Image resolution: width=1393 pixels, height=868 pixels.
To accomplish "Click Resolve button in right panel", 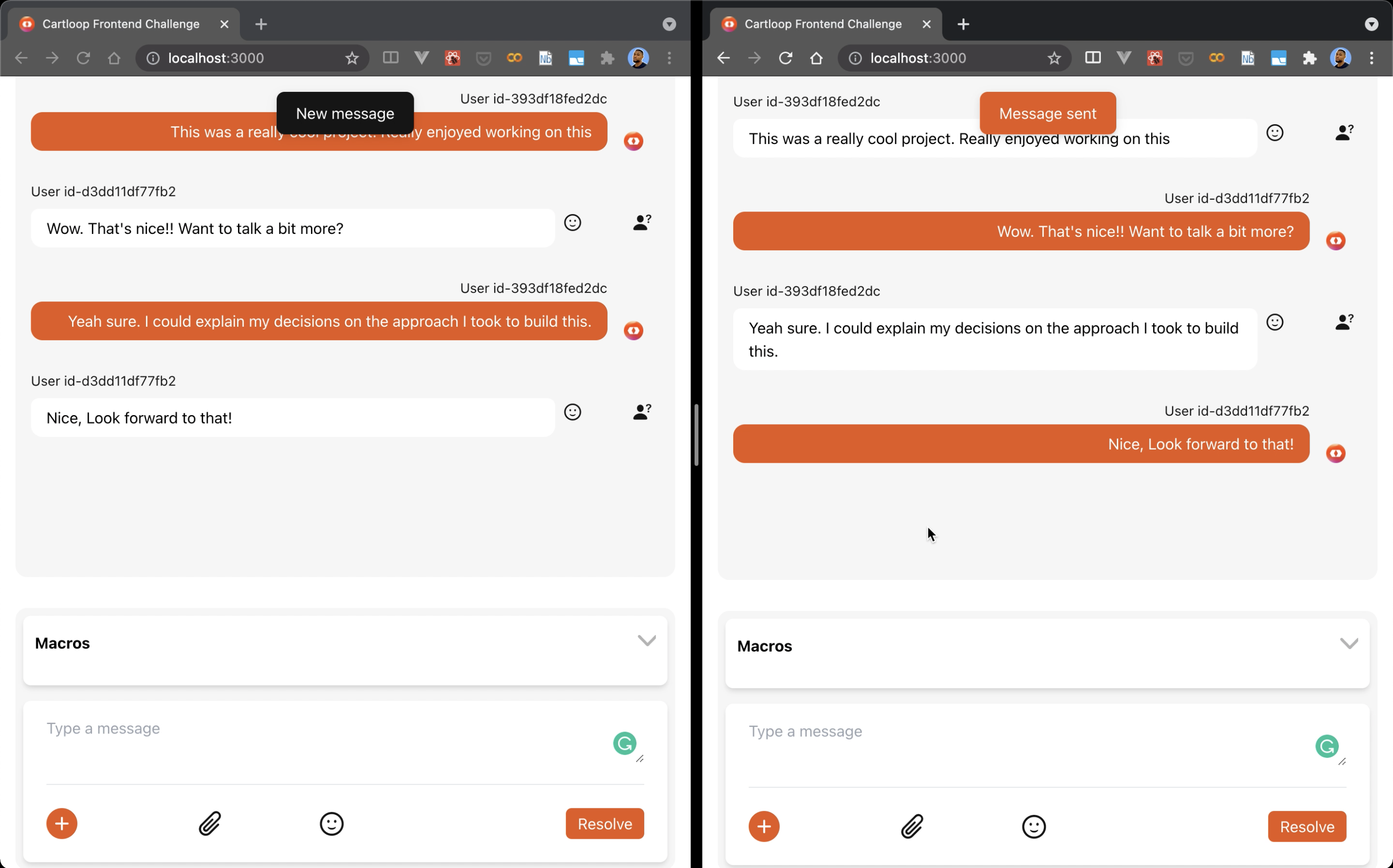I will click(x=1307, y=826).
